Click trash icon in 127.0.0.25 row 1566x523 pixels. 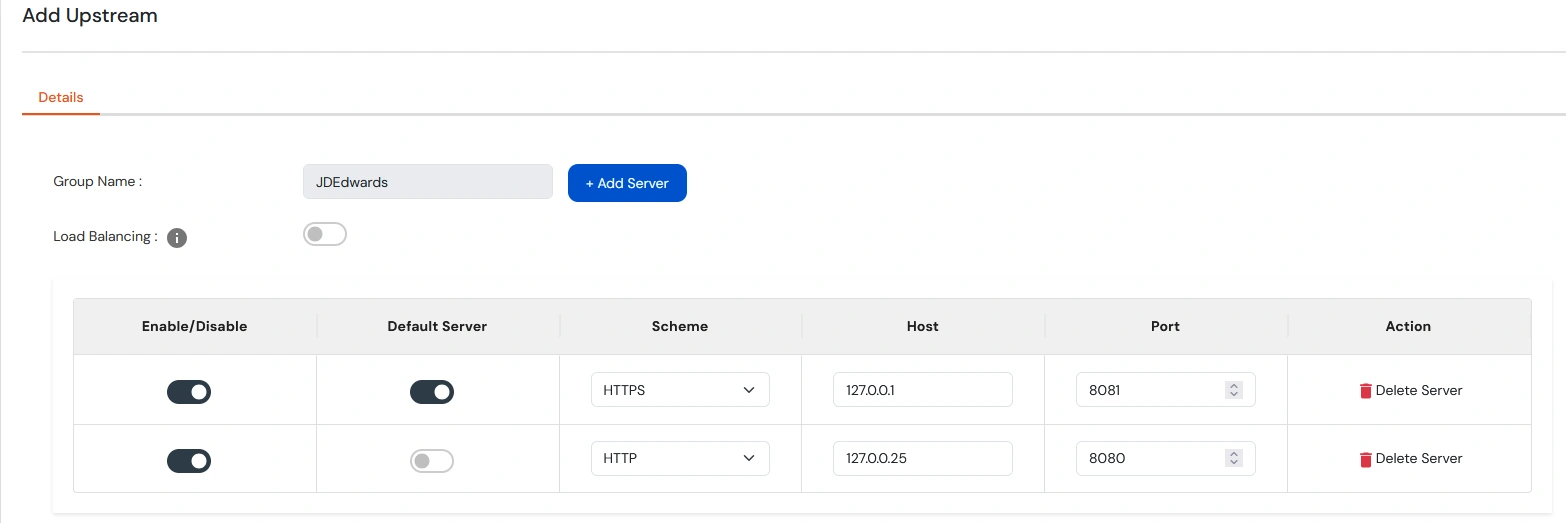pos(1365,459)
